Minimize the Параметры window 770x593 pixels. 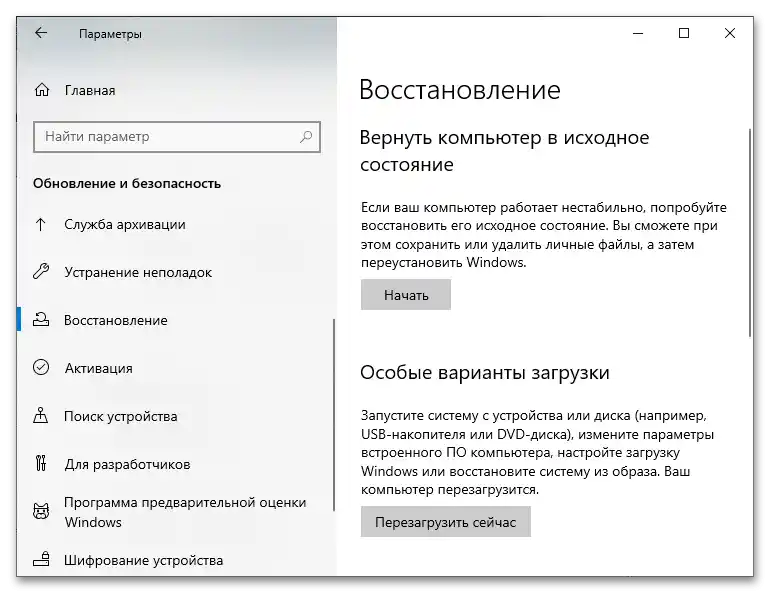tap(638, 33)
